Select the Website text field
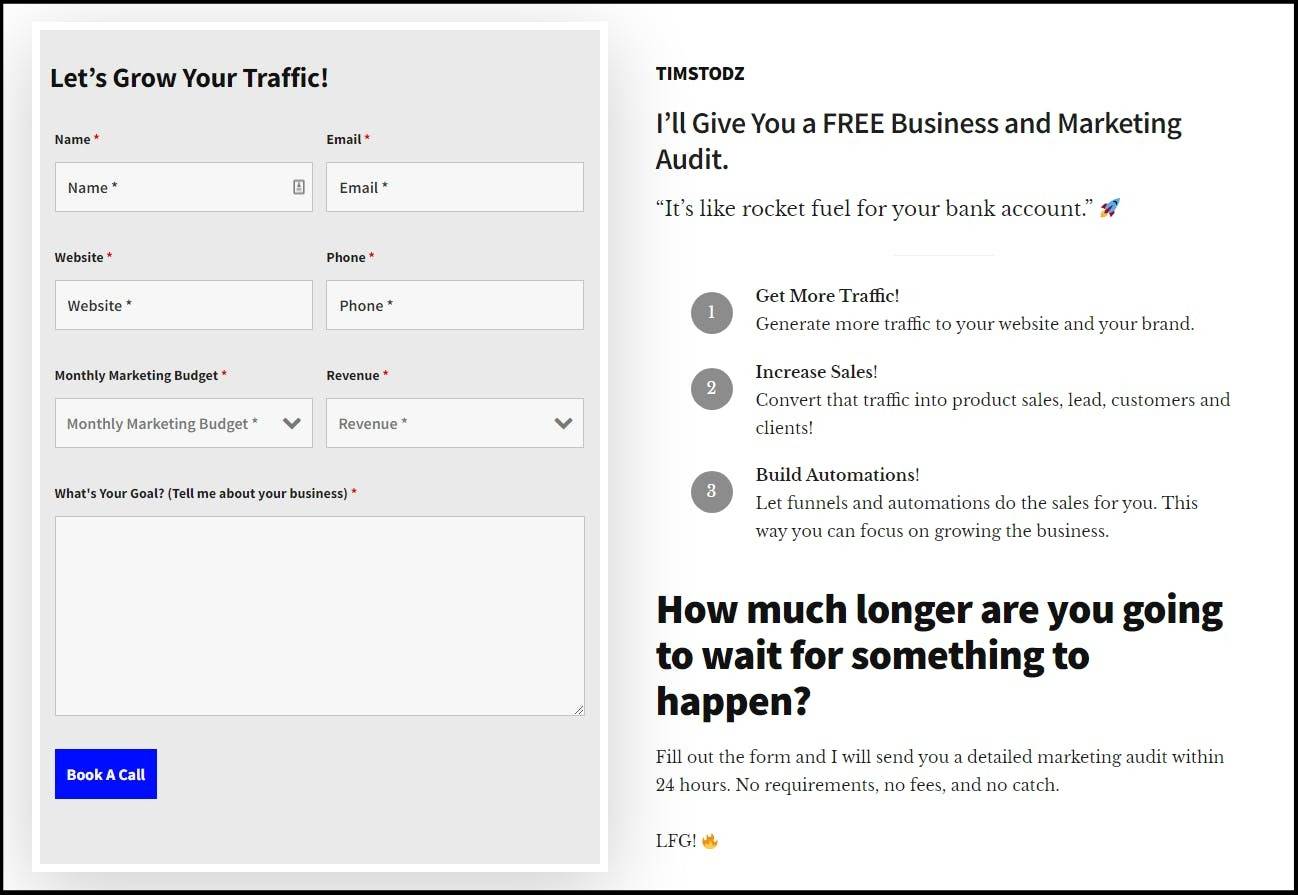 pyautogui.click(x=183, y=305)
